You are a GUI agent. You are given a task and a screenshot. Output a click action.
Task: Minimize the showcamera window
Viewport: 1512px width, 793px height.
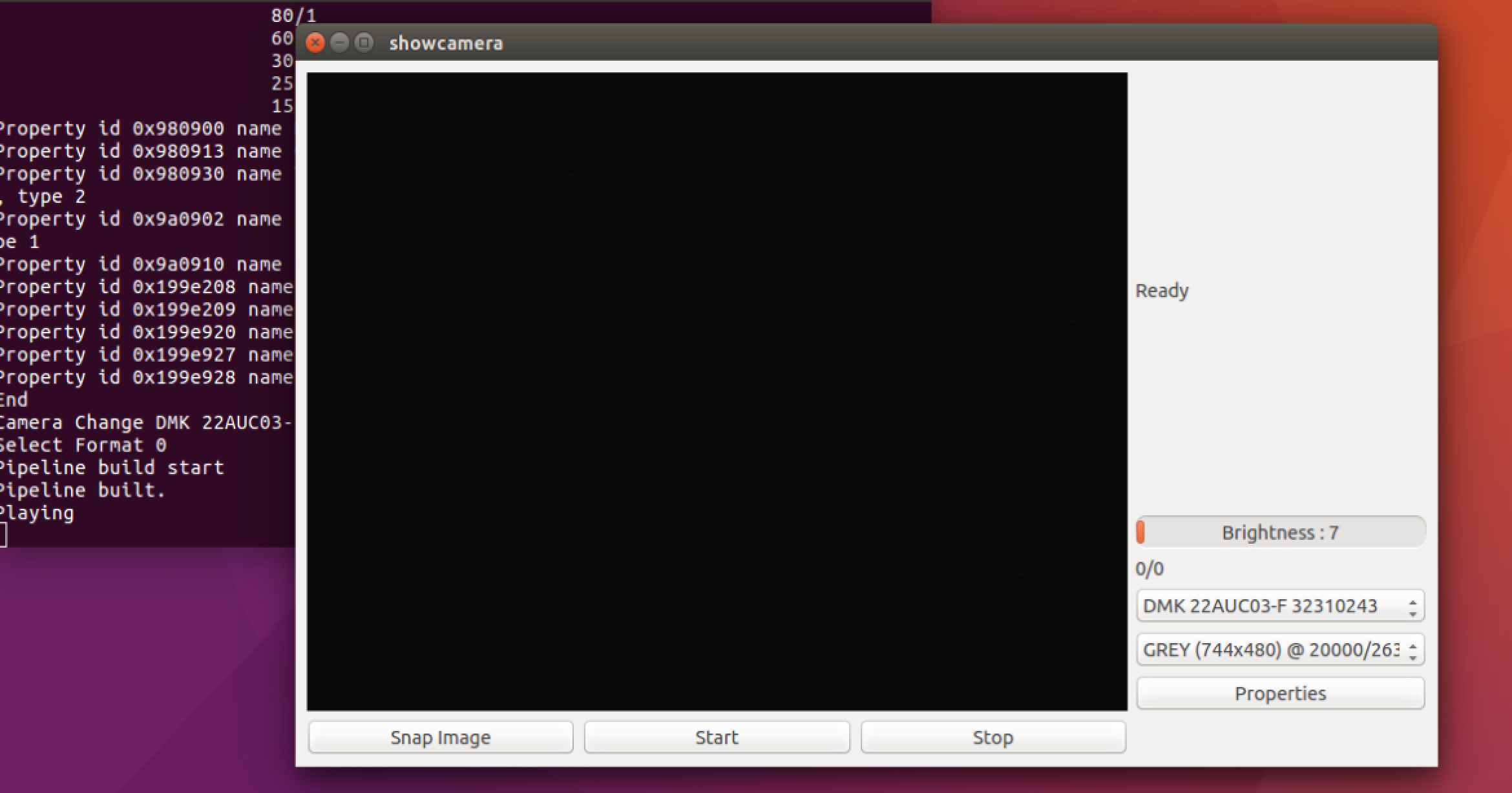pos(340,43)
